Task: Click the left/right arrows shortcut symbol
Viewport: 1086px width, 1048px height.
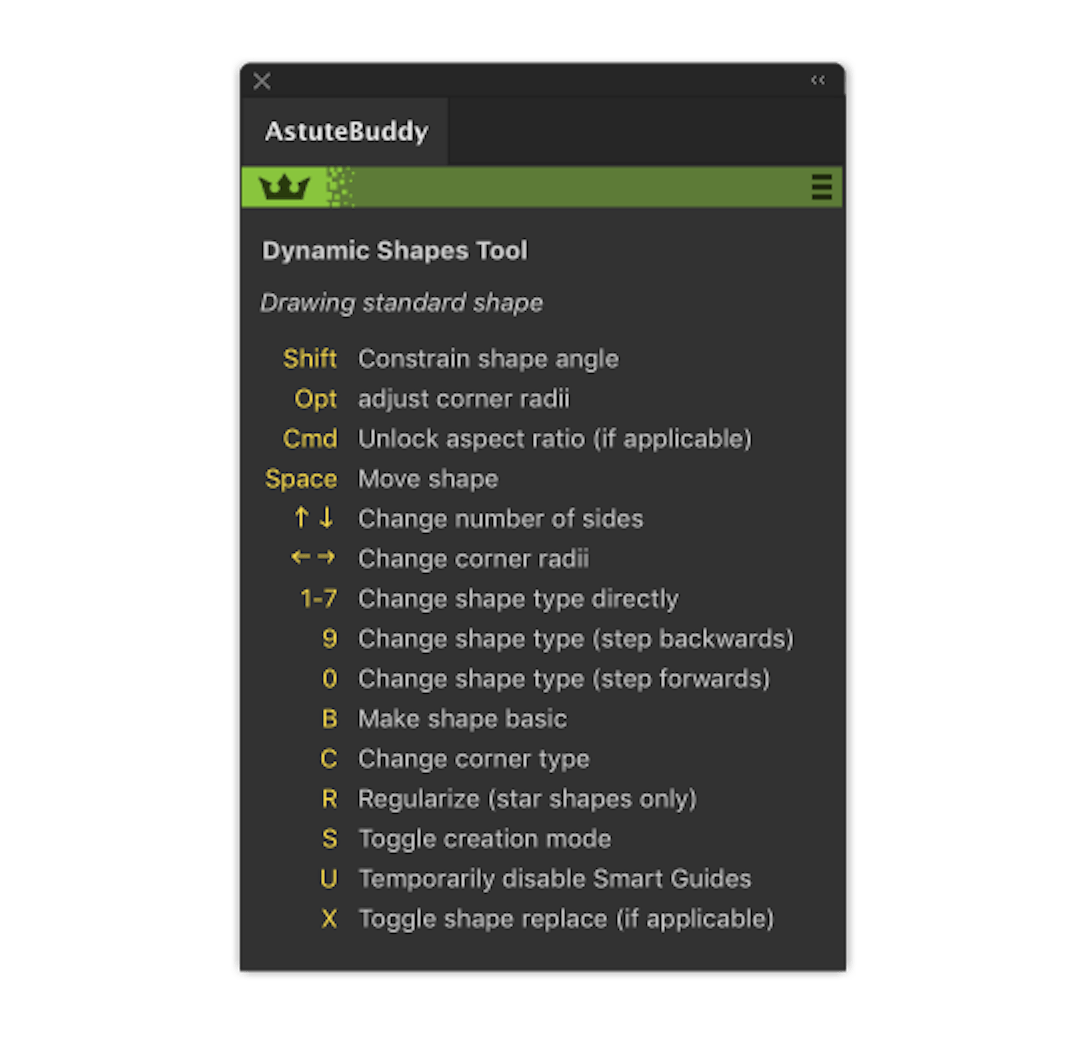Action: click(x=313, y=558)
